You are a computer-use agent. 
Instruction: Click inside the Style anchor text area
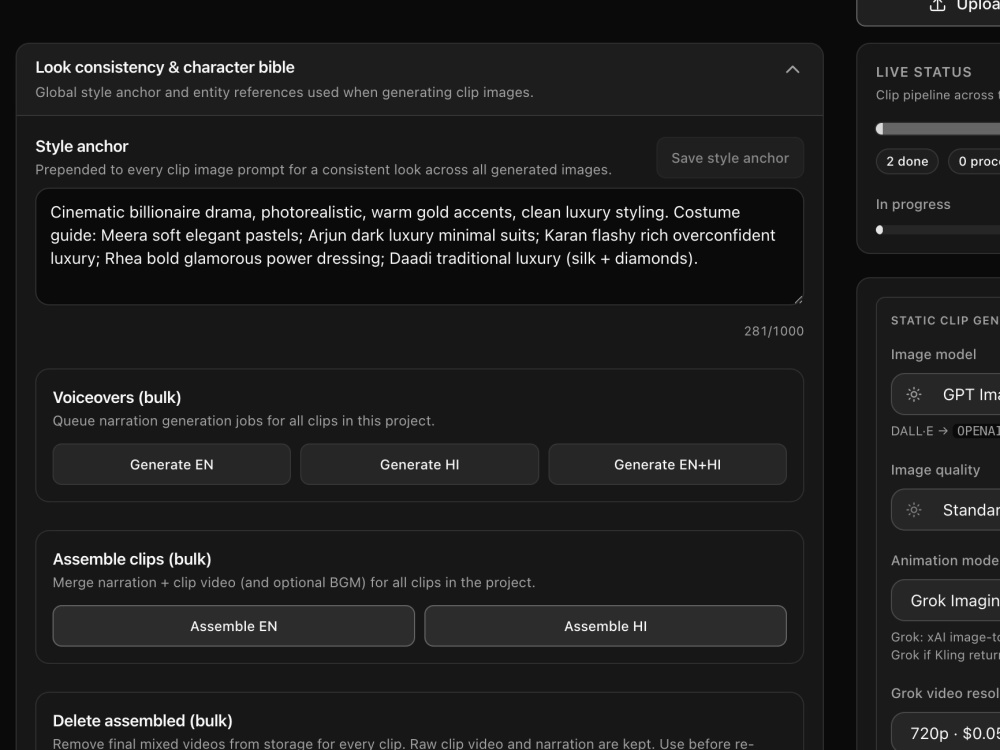pos(419,246)
